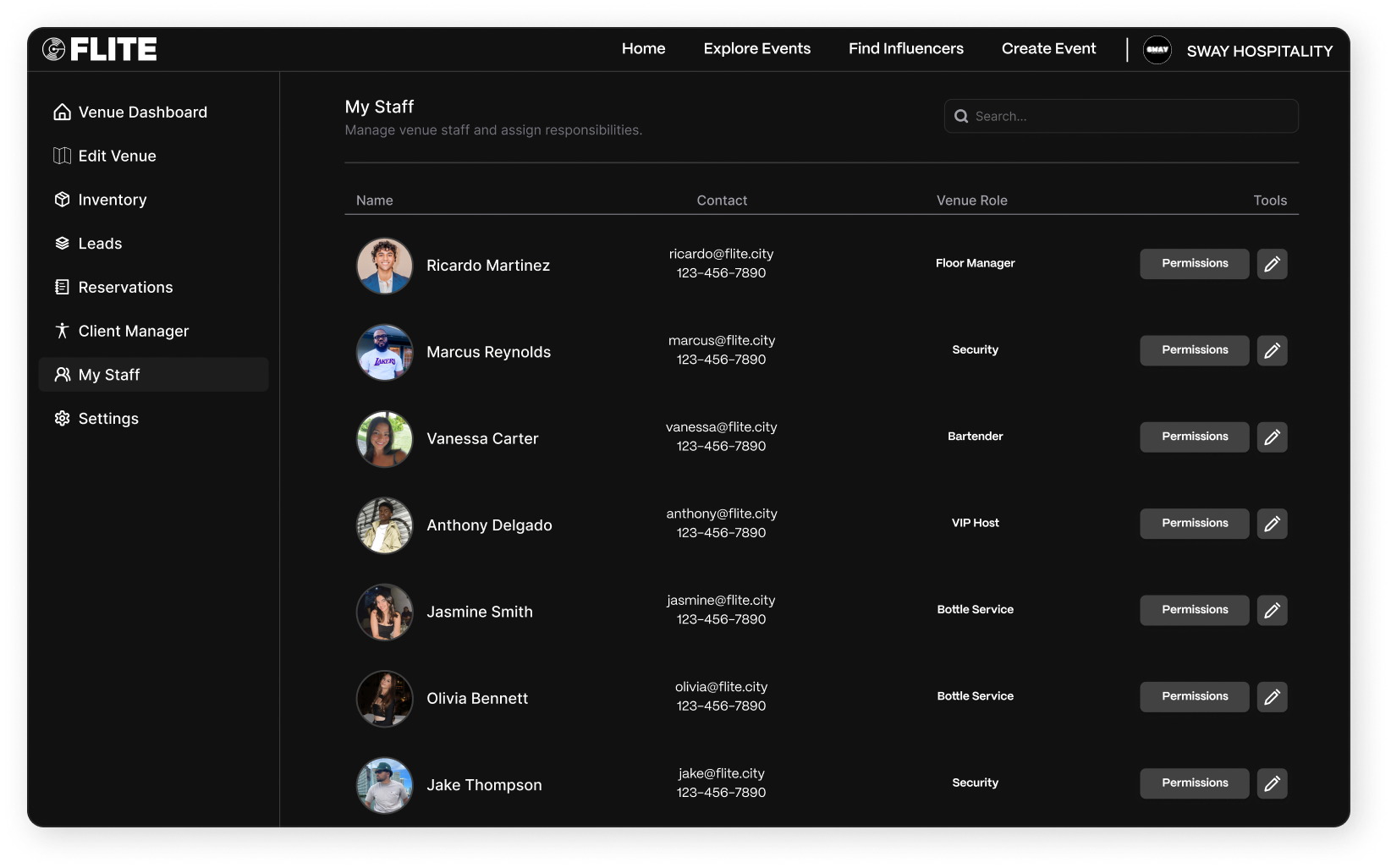Navigate to Explore Events in top nav

pos(756,49)
